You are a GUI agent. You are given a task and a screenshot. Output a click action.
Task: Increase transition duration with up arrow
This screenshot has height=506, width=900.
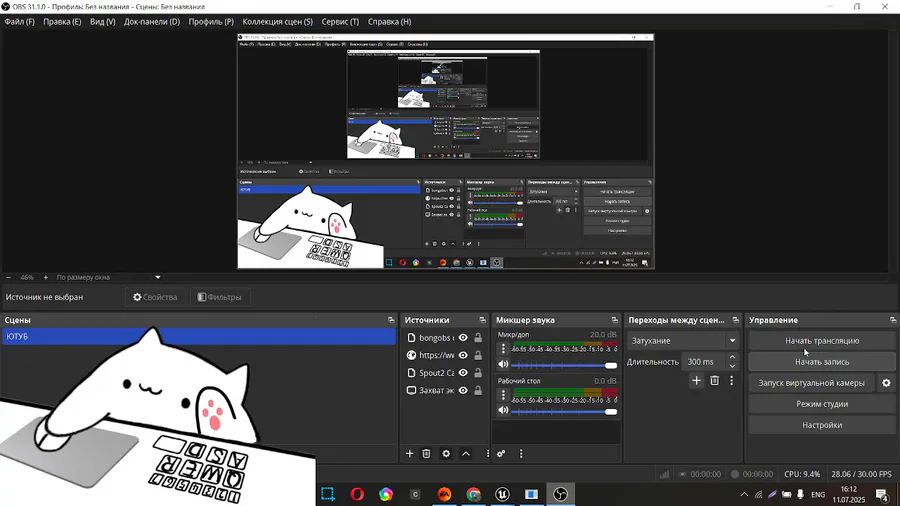(732, 357)
